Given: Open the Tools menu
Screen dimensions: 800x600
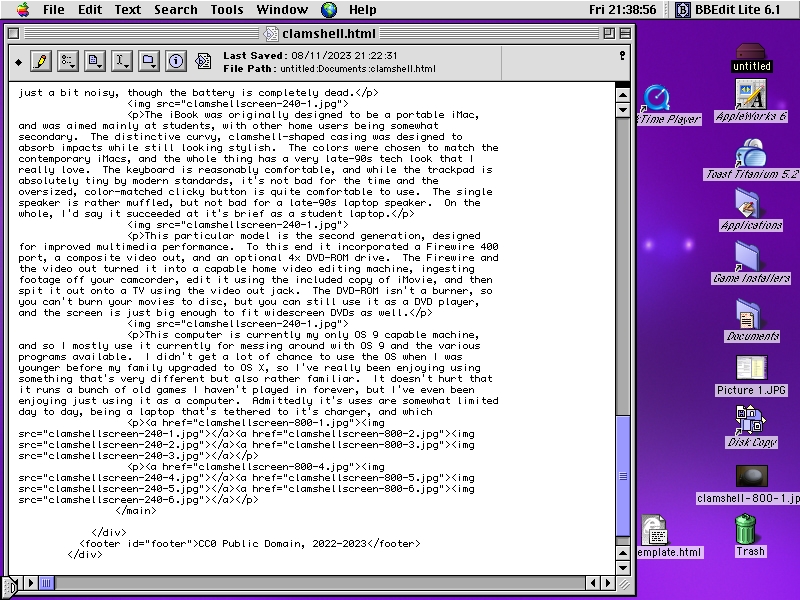Looking at the screenshot, I should 227,10.
